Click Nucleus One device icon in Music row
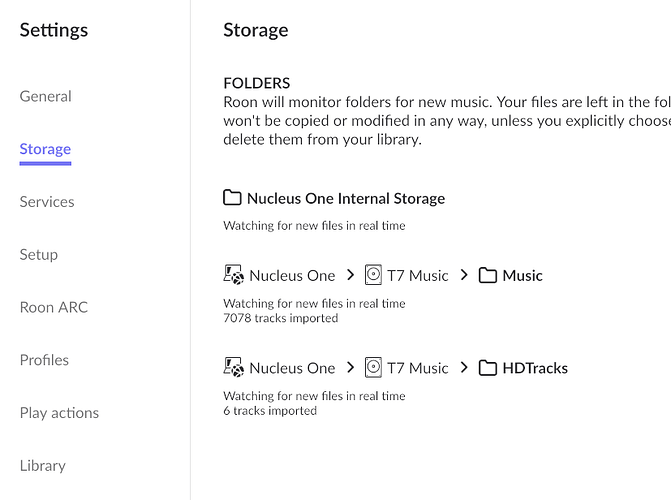Screen dimensions: 671x500 (234, 275)
